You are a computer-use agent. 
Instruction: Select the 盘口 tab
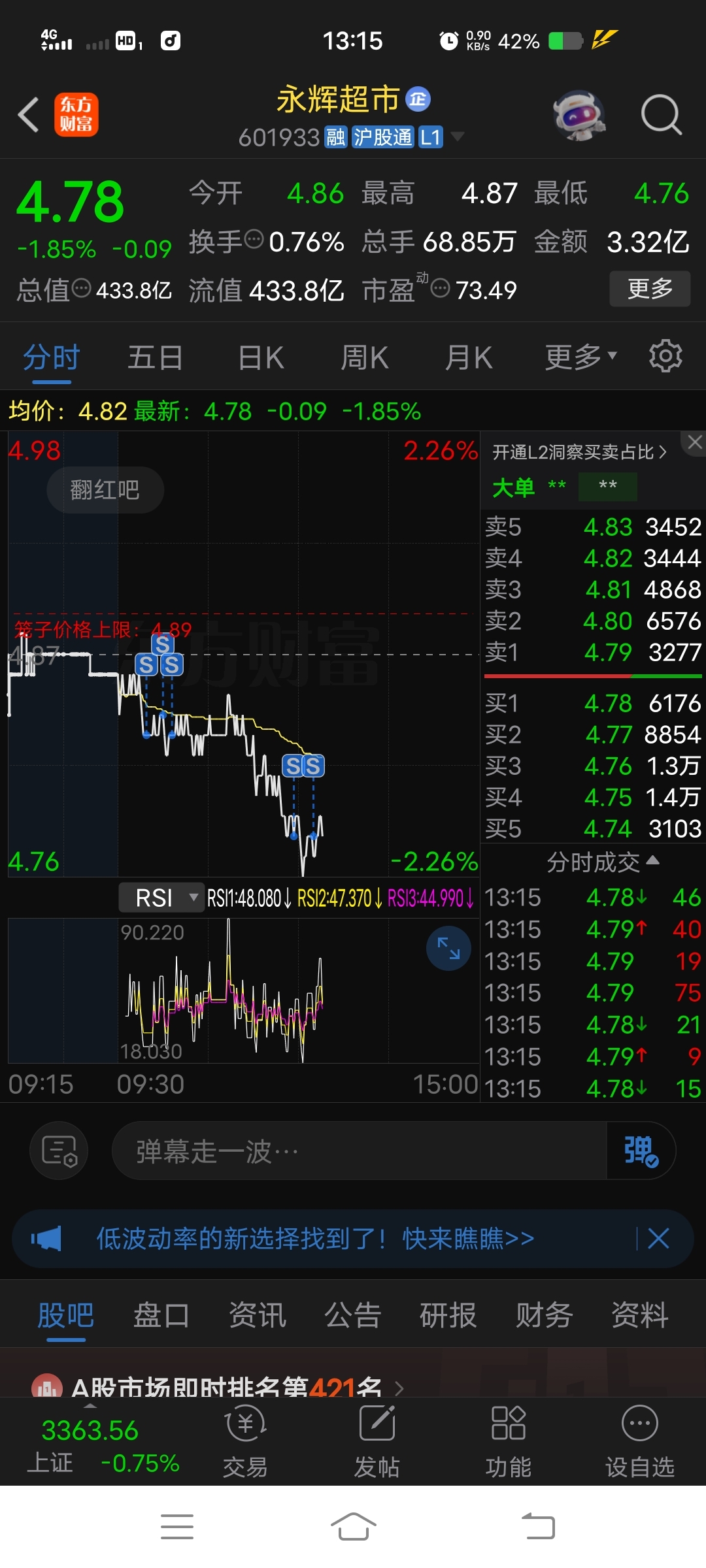[161, 1315]
